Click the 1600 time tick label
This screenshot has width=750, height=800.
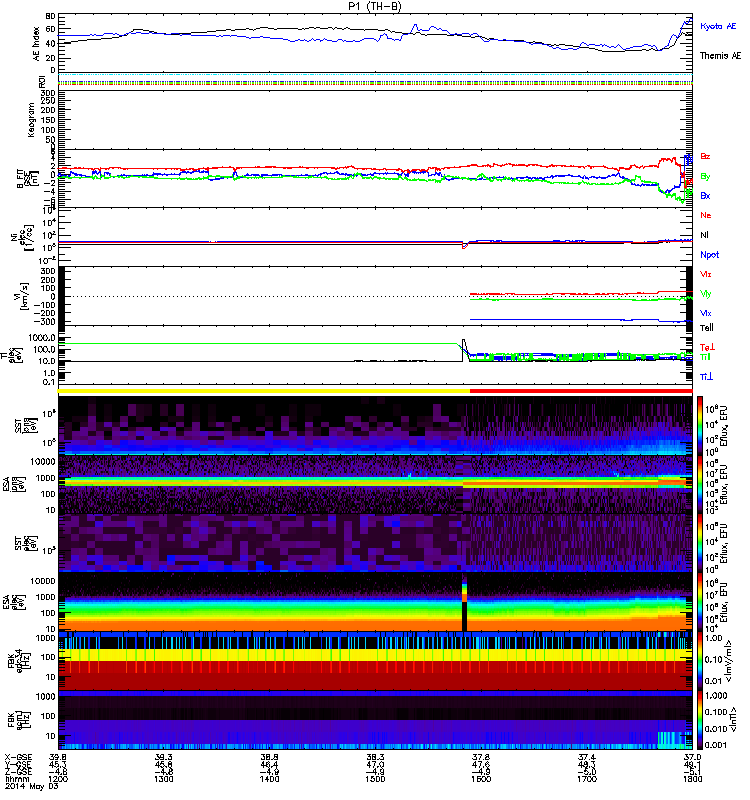tap(481, 779)
